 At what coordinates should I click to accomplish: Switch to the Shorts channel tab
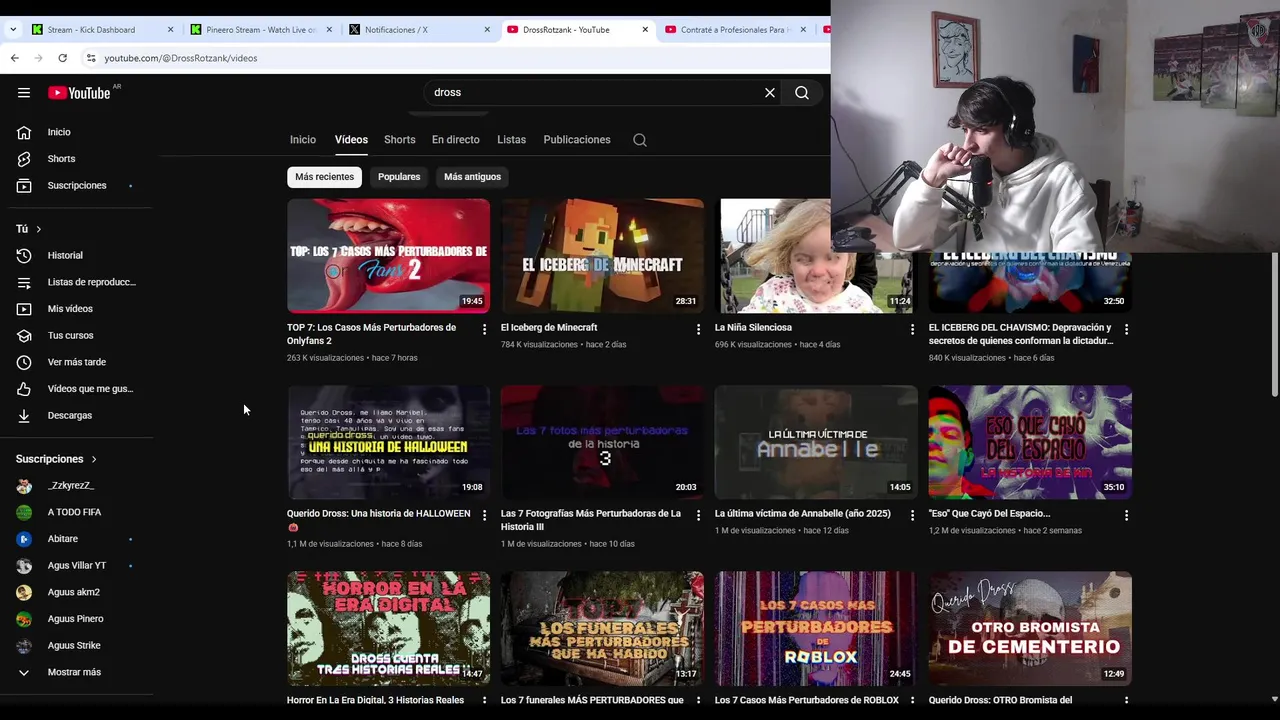400,140
